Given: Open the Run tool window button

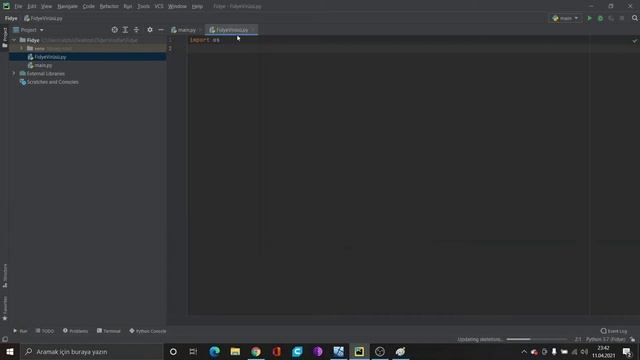Looking at the screenshot, I should [20, 331].
